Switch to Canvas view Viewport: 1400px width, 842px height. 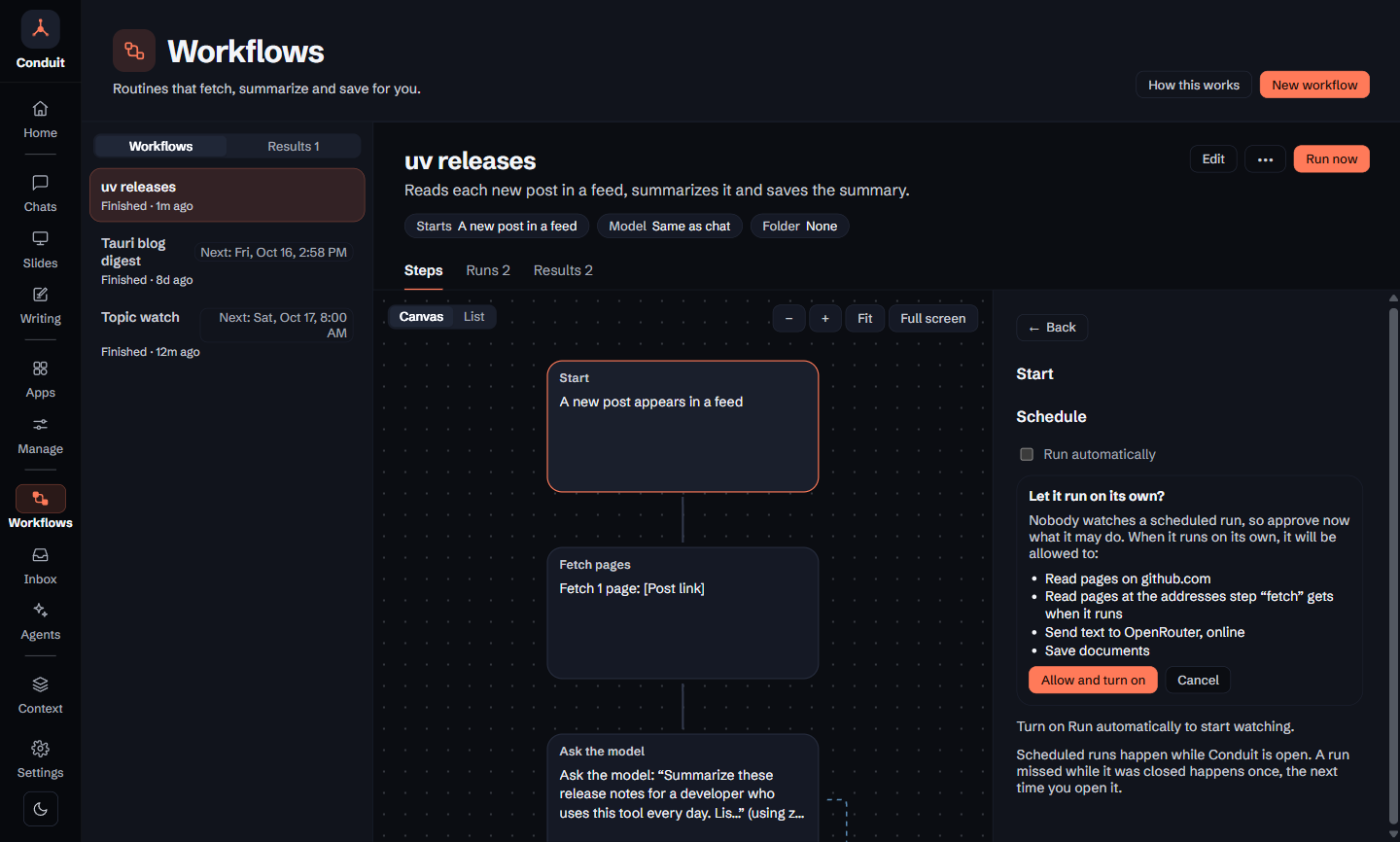coord(421,317)
